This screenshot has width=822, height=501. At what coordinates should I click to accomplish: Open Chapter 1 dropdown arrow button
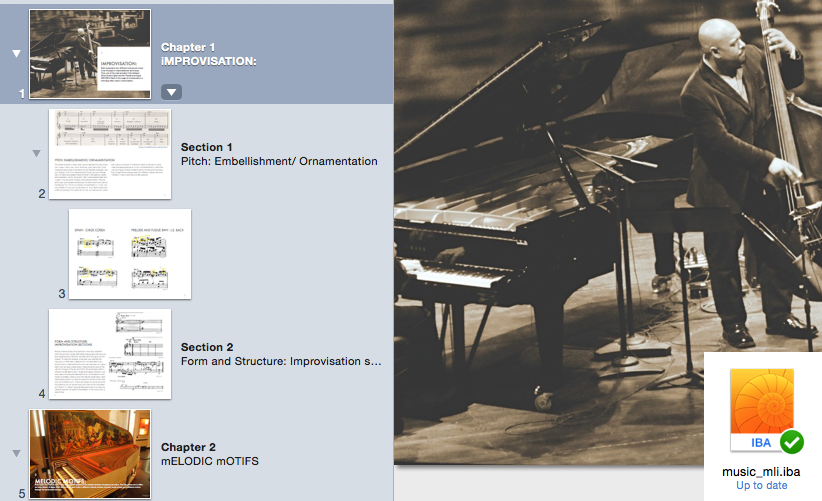coord(171,92)
